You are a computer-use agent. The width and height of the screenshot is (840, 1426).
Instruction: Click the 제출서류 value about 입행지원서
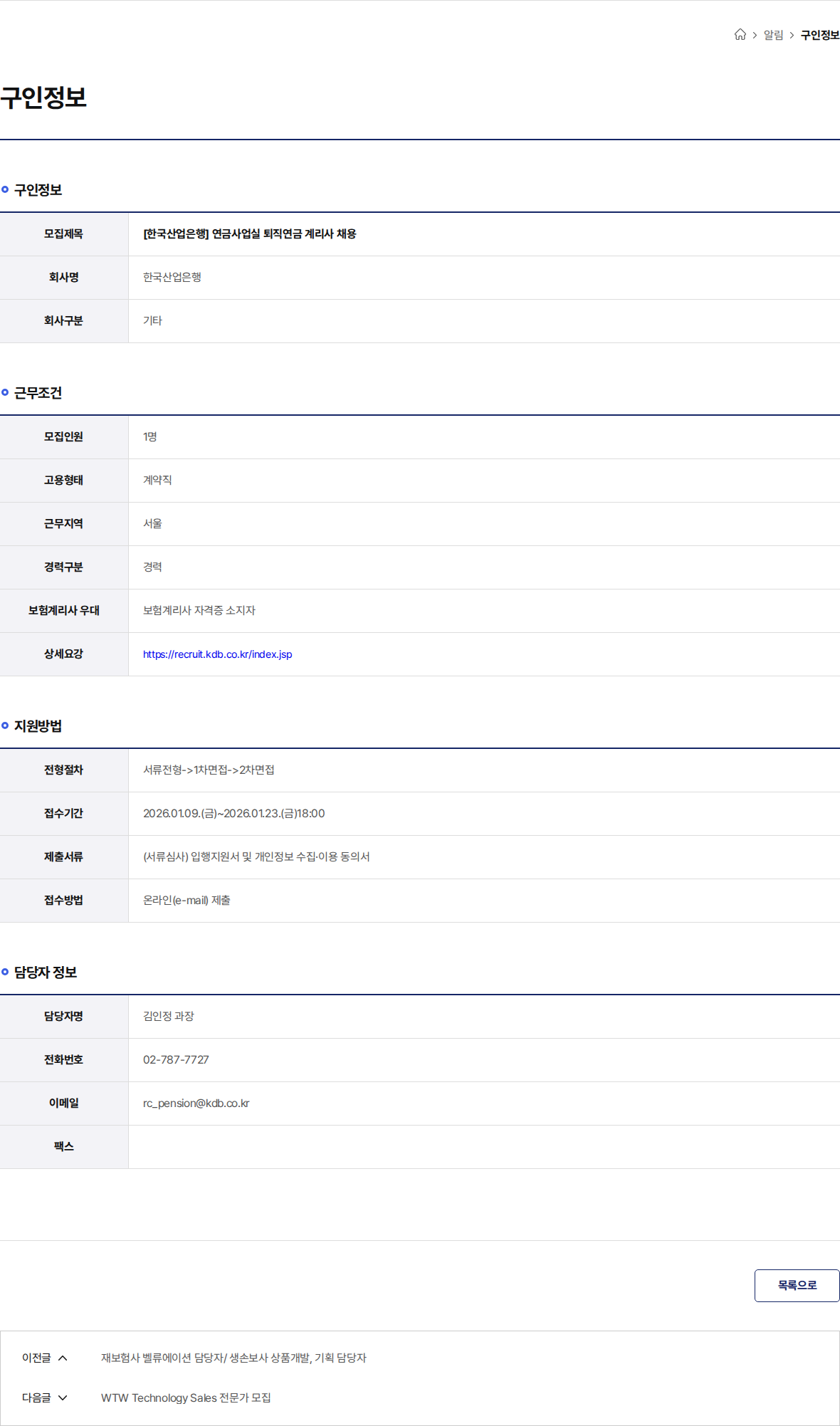coord(256,857)
